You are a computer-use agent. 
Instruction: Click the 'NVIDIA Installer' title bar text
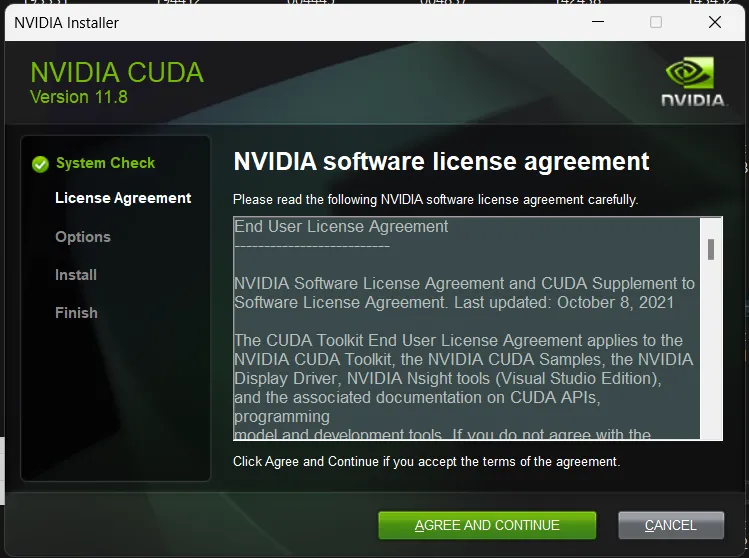(x=66, y=22)
